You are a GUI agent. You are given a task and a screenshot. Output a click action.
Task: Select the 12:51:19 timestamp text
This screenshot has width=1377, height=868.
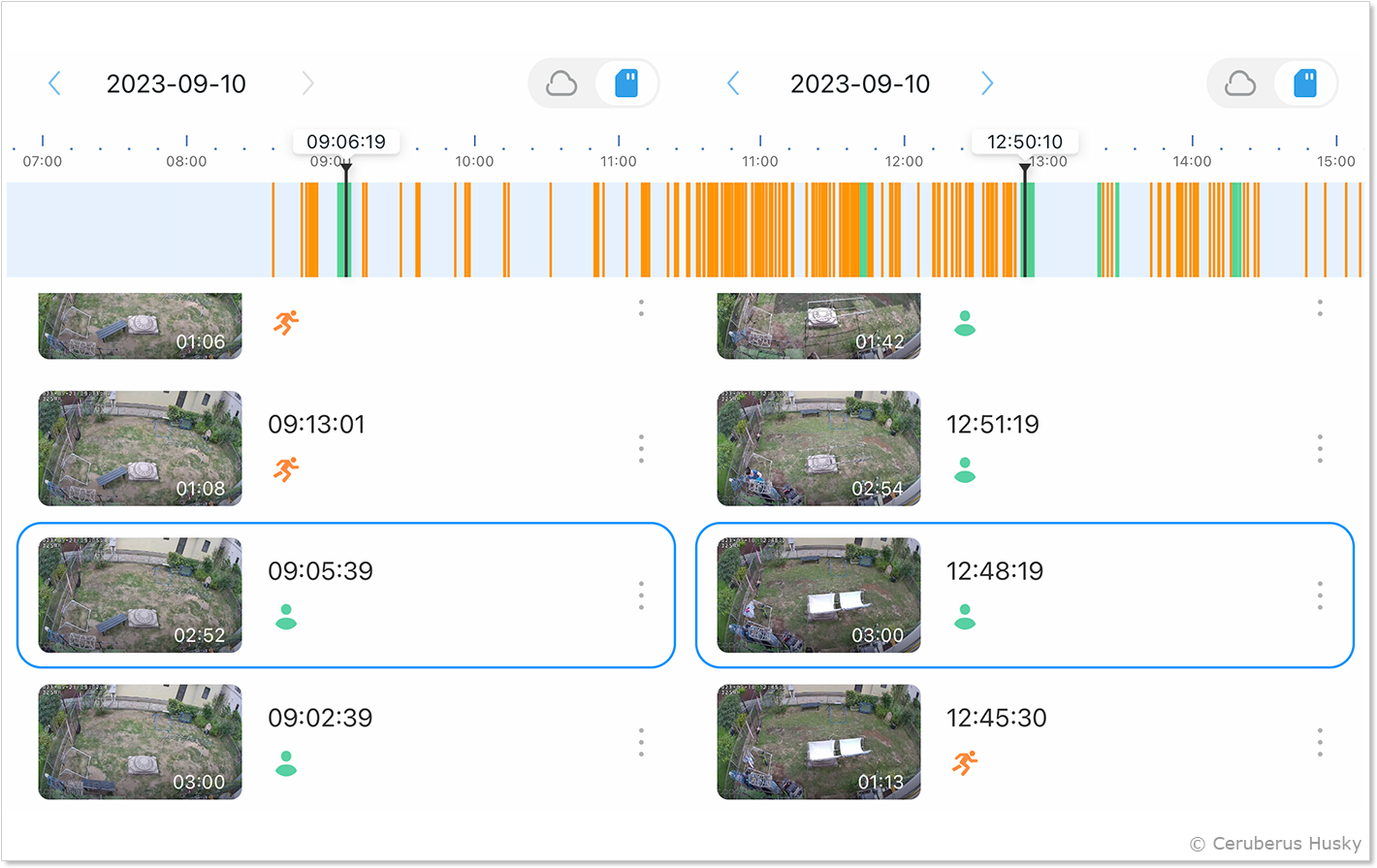pyautogui.click(x=993, y=425)
